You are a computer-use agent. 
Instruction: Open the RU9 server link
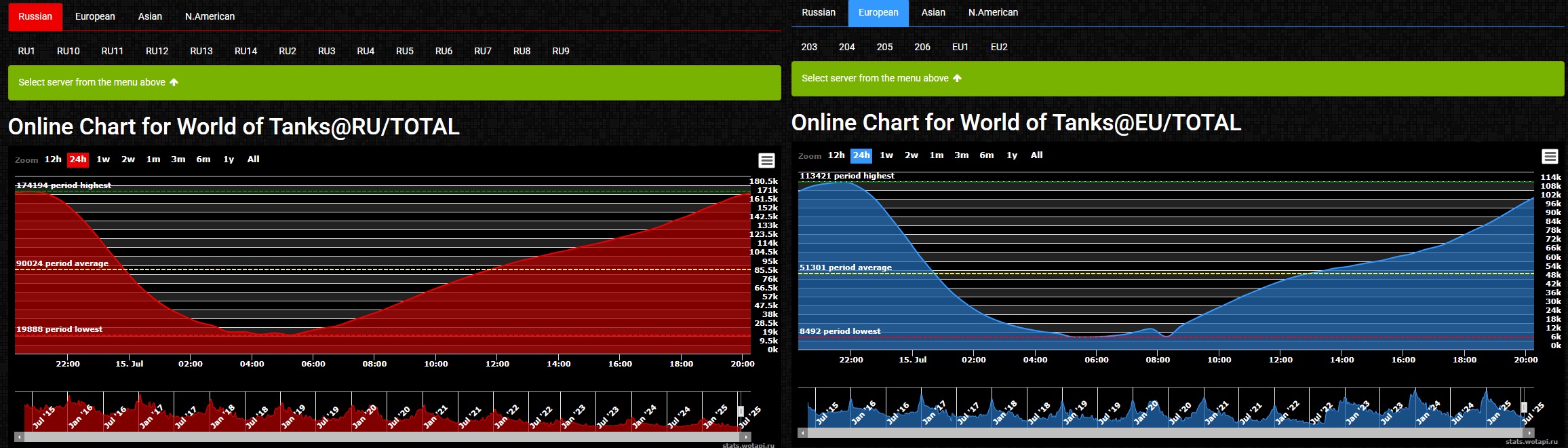(561, 51)
